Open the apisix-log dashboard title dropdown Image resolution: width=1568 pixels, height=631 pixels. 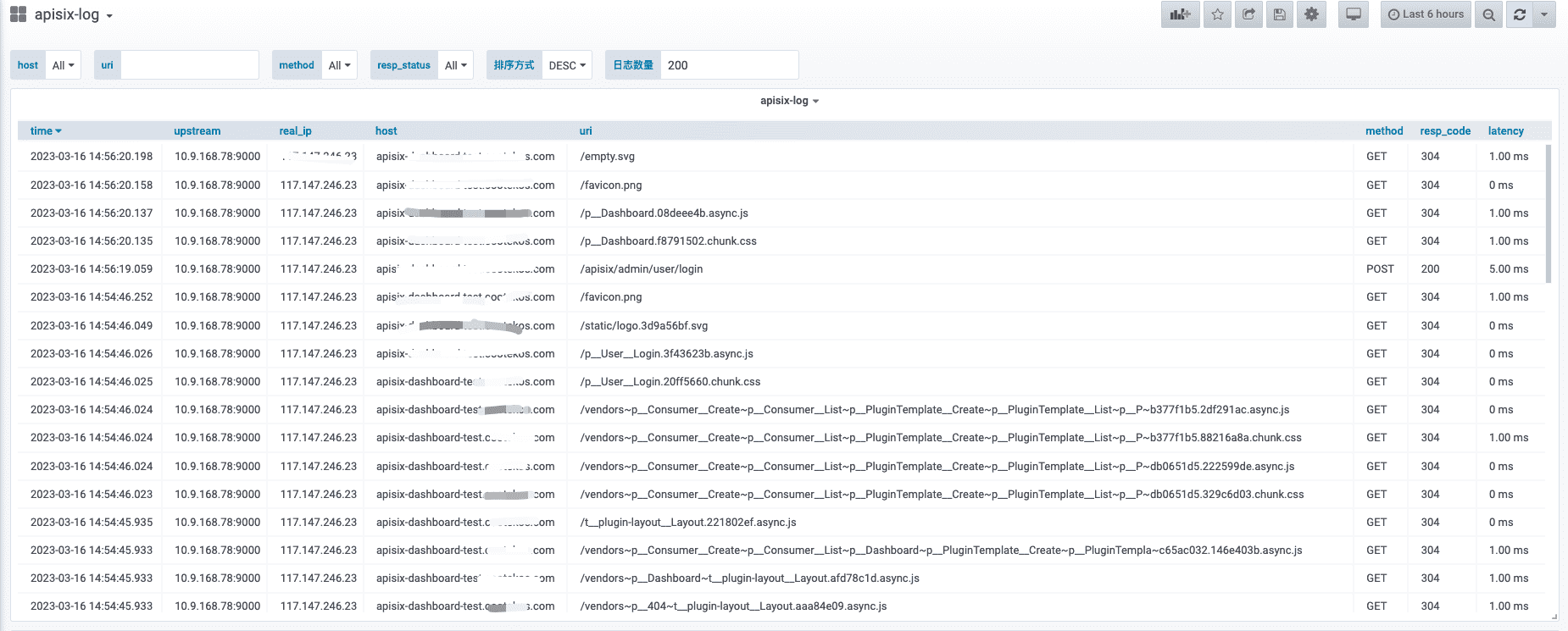[74, 14]
